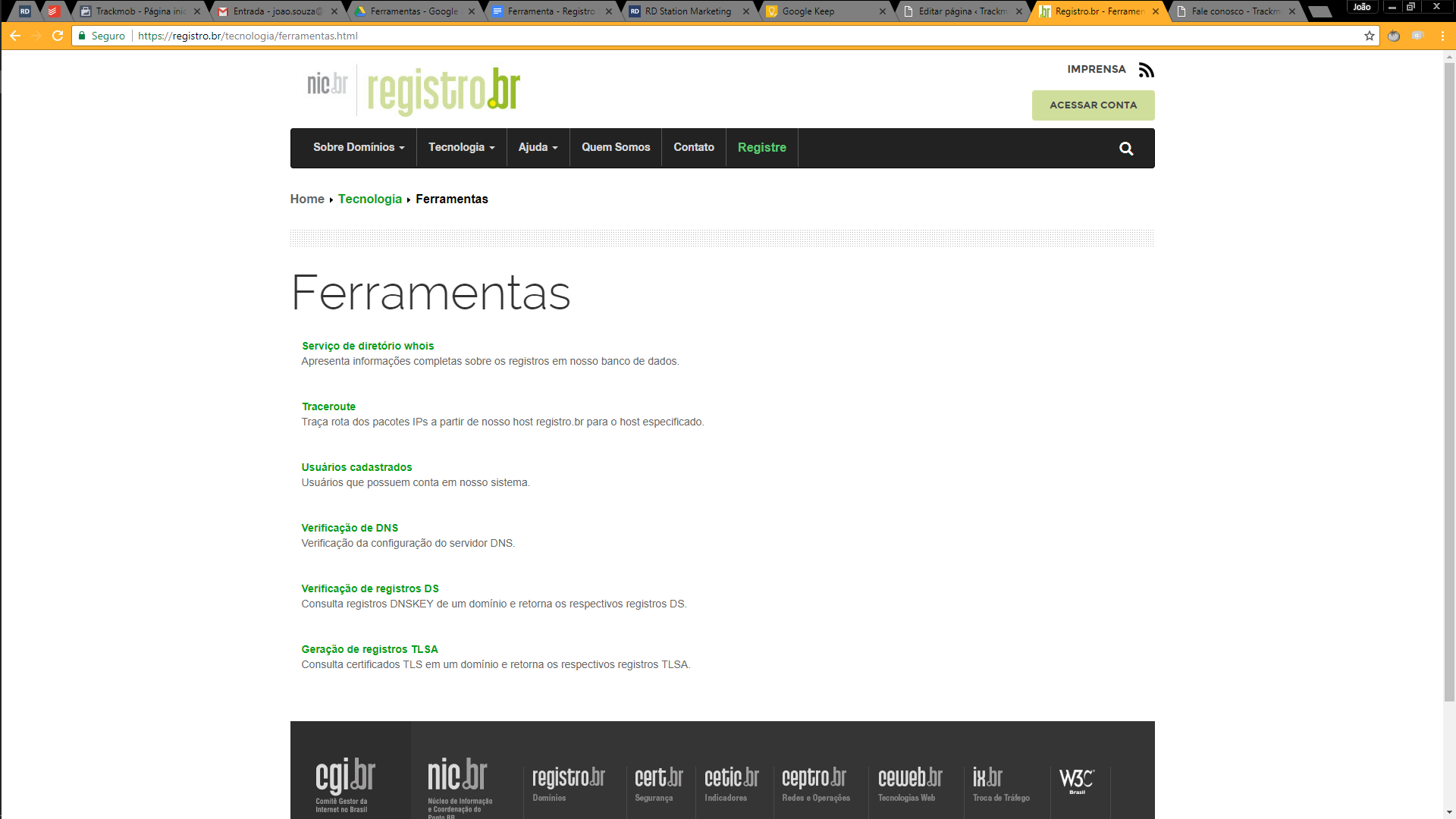Viewport: 1456px width, 819px height.
Task: Expand the Sobre Domínios dropdown menu
Action: (358, 148)
